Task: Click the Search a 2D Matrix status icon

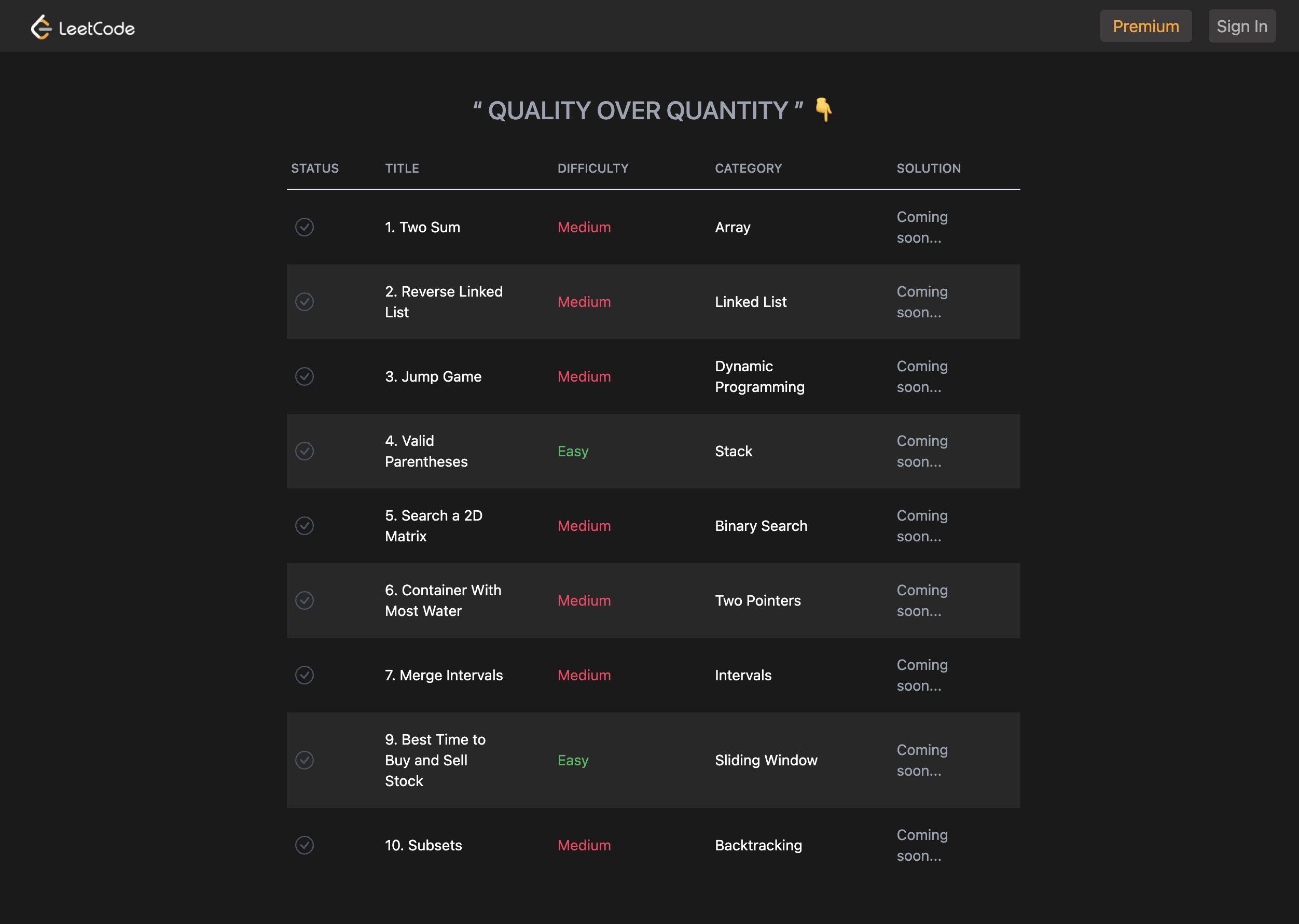Action: [305, 526]
